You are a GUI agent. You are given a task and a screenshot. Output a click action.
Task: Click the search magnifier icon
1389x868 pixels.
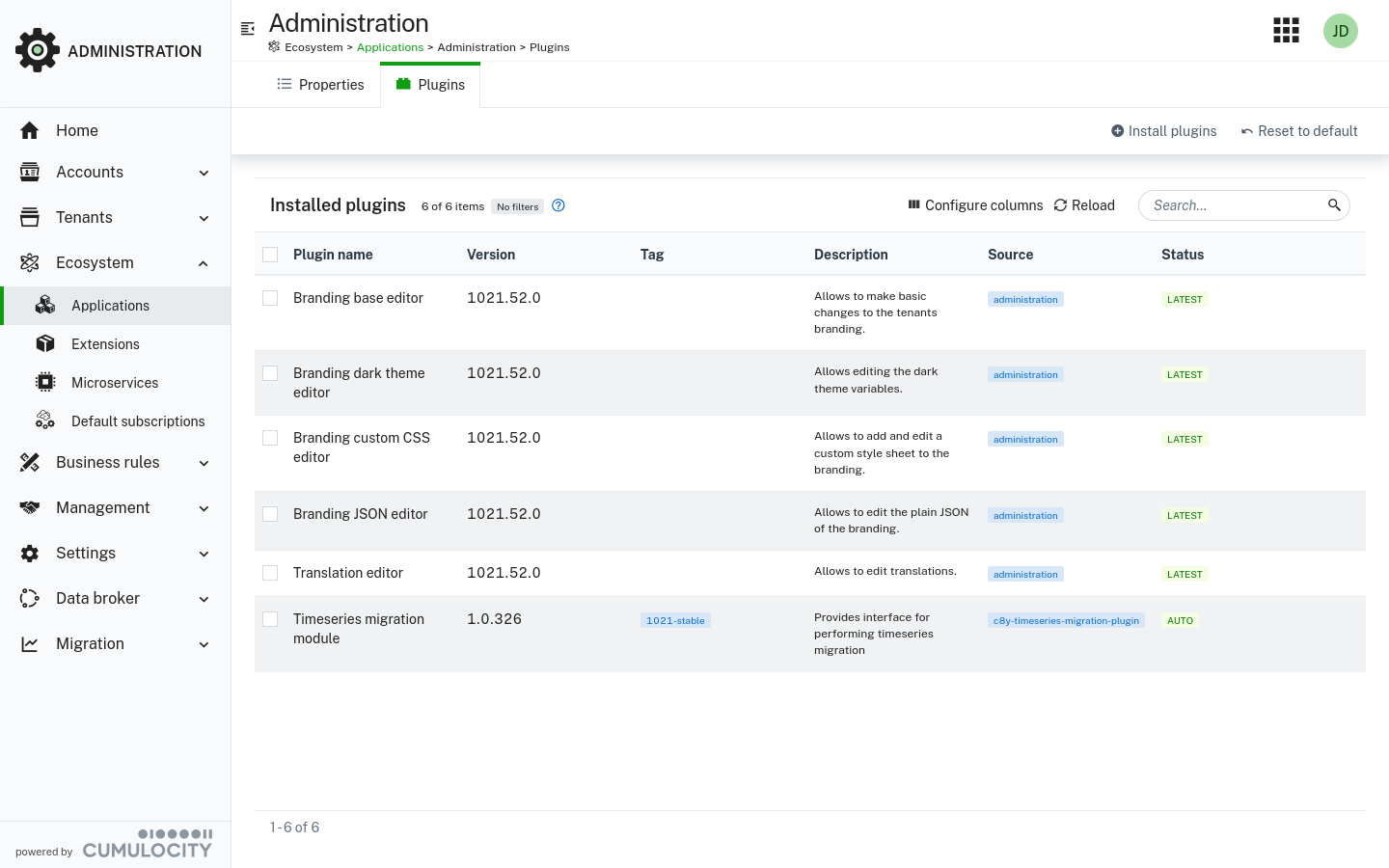pyautogui.click(x=1334, y=205)
